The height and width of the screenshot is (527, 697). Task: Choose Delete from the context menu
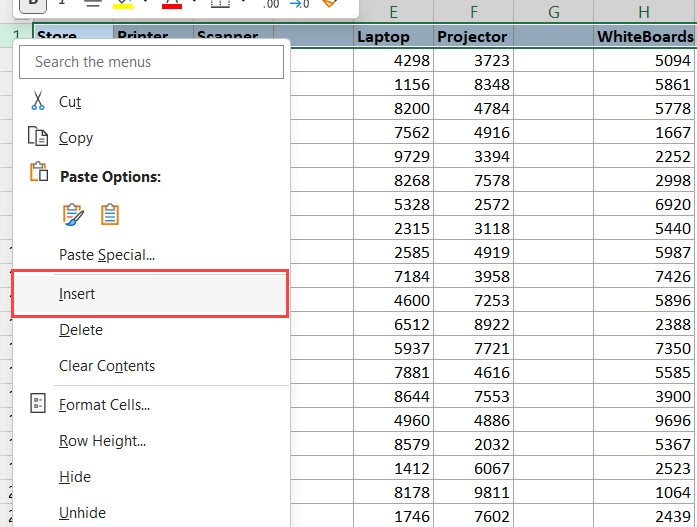(x=81, y=330)
